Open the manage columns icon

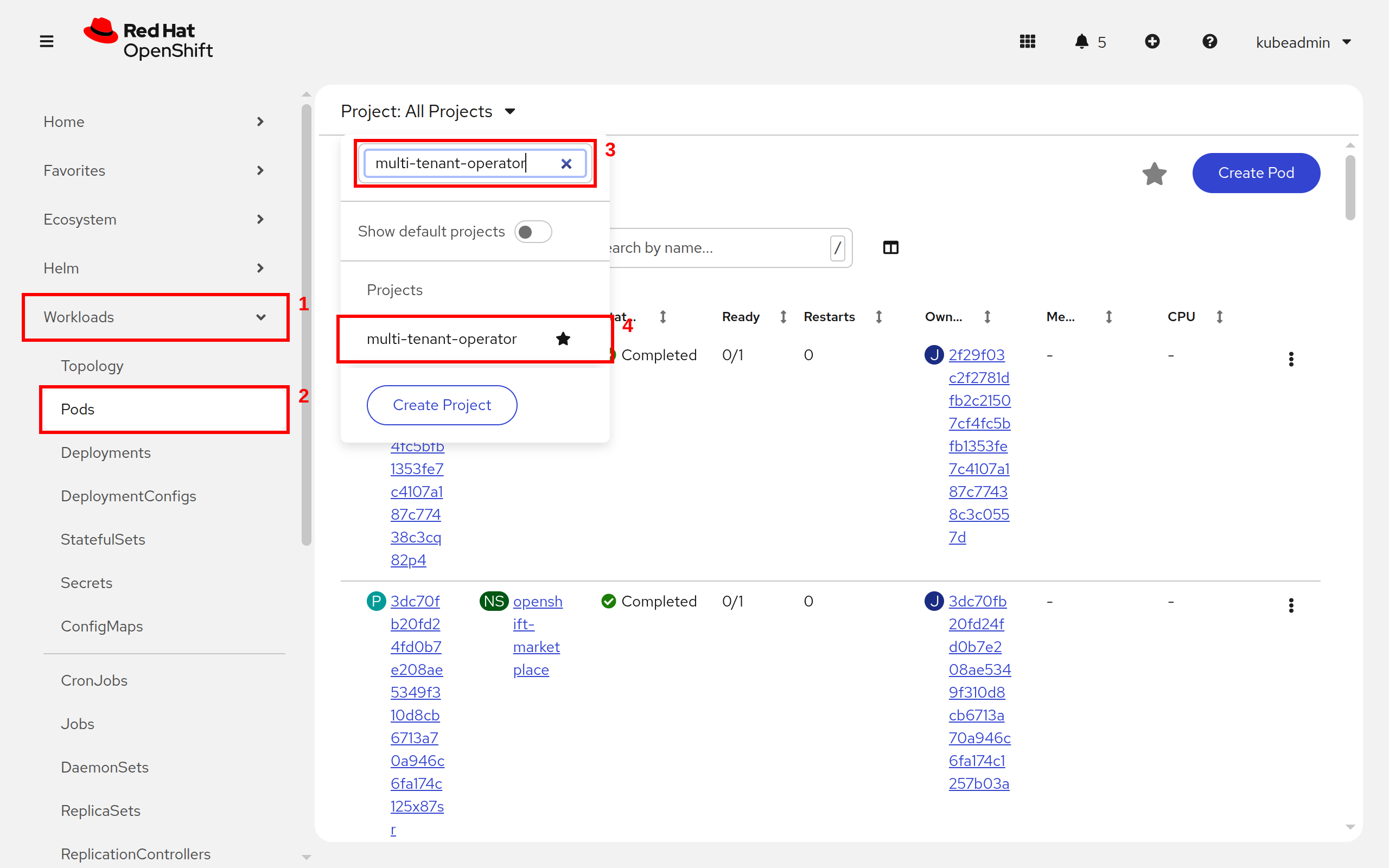pos(891,247)
